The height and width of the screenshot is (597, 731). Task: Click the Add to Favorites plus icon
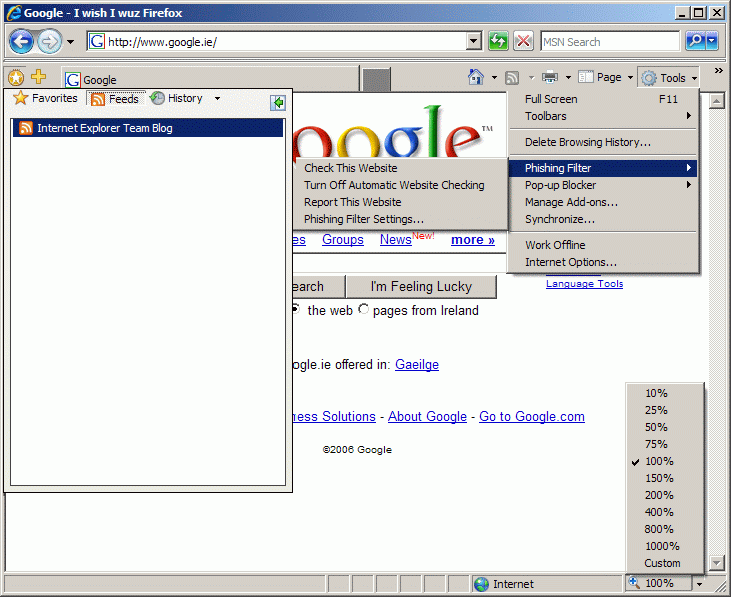(39, 77)
